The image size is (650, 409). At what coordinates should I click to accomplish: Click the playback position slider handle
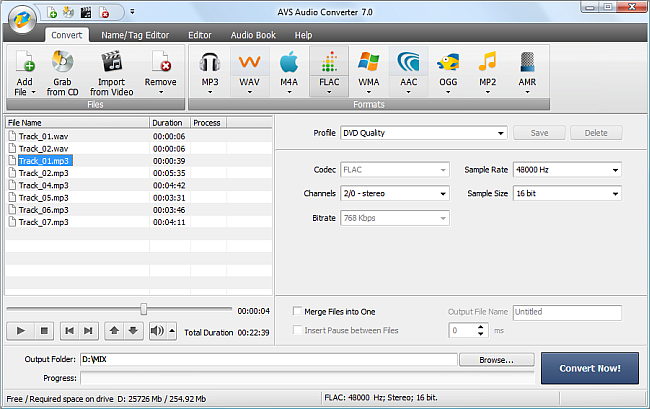(143, 309)
